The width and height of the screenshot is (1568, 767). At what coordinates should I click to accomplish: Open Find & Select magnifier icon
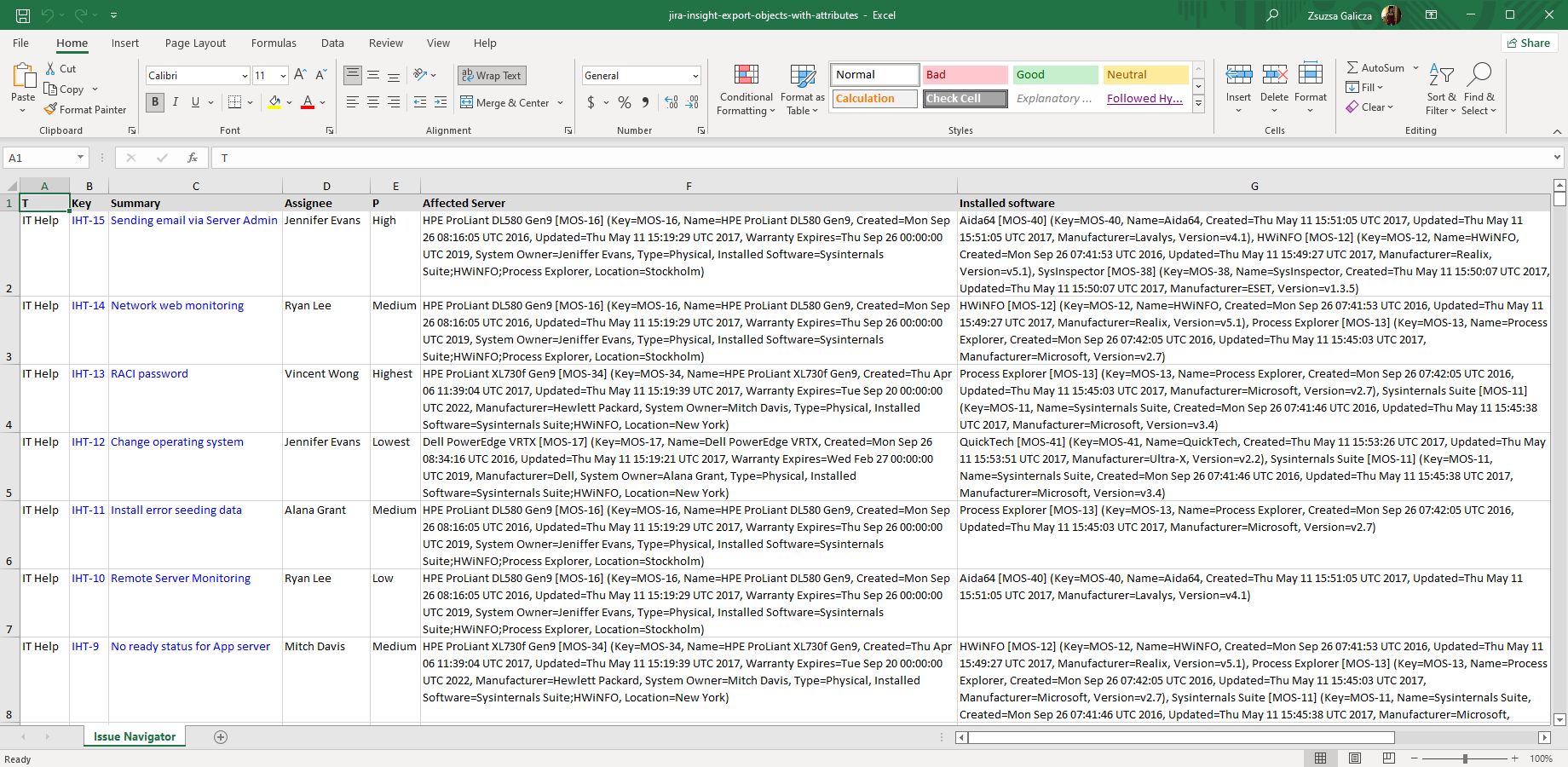(1479, 75)
